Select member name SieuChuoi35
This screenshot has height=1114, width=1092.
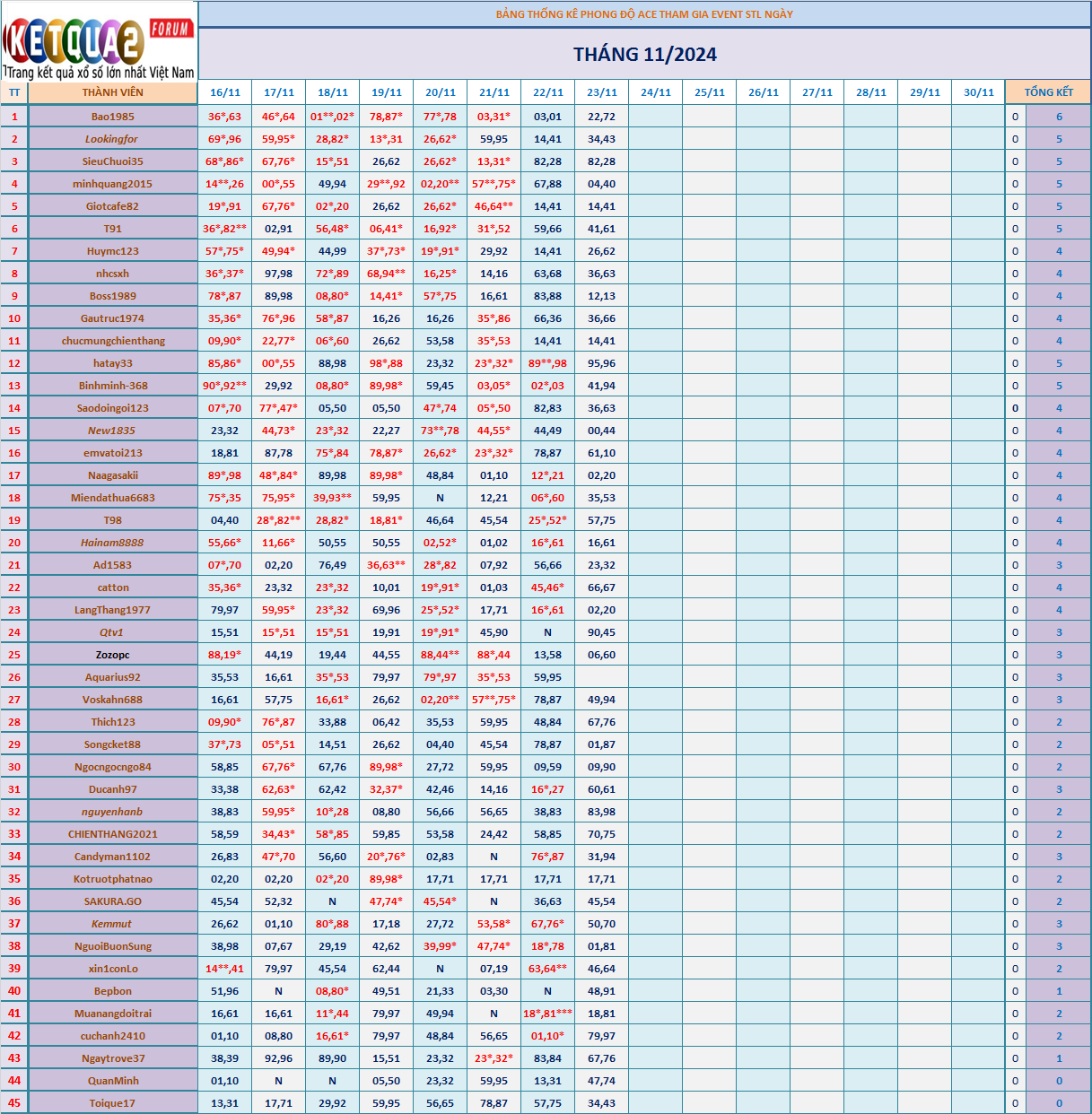click(113, 161)
